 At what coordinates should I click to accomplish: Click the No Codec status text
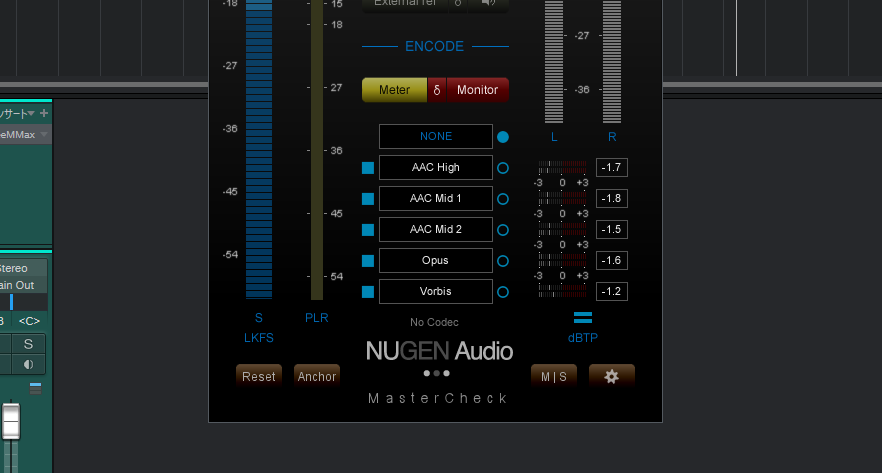[434, 322]
